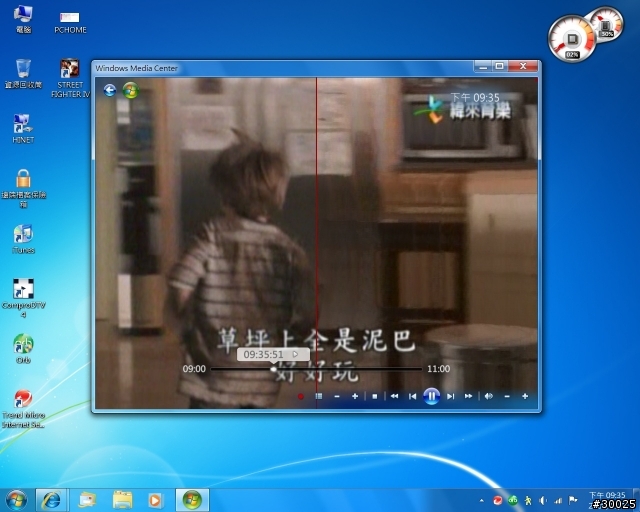
Task: Pause the video with the blue button
Action: click(431, 396)
